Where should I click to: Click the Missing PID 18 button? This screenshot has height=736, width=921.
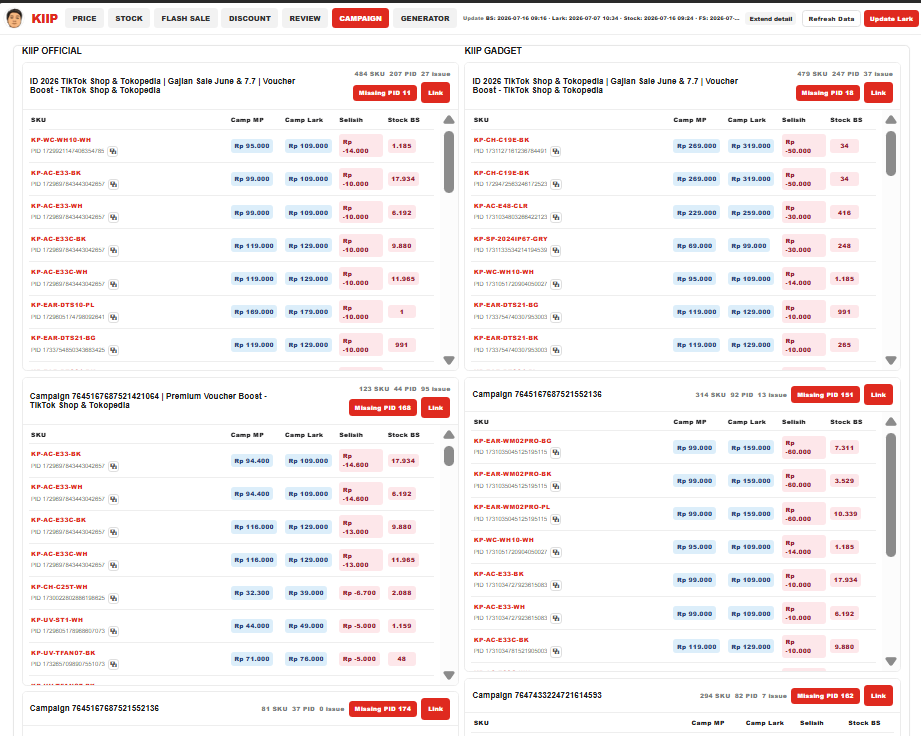[828, 93]
